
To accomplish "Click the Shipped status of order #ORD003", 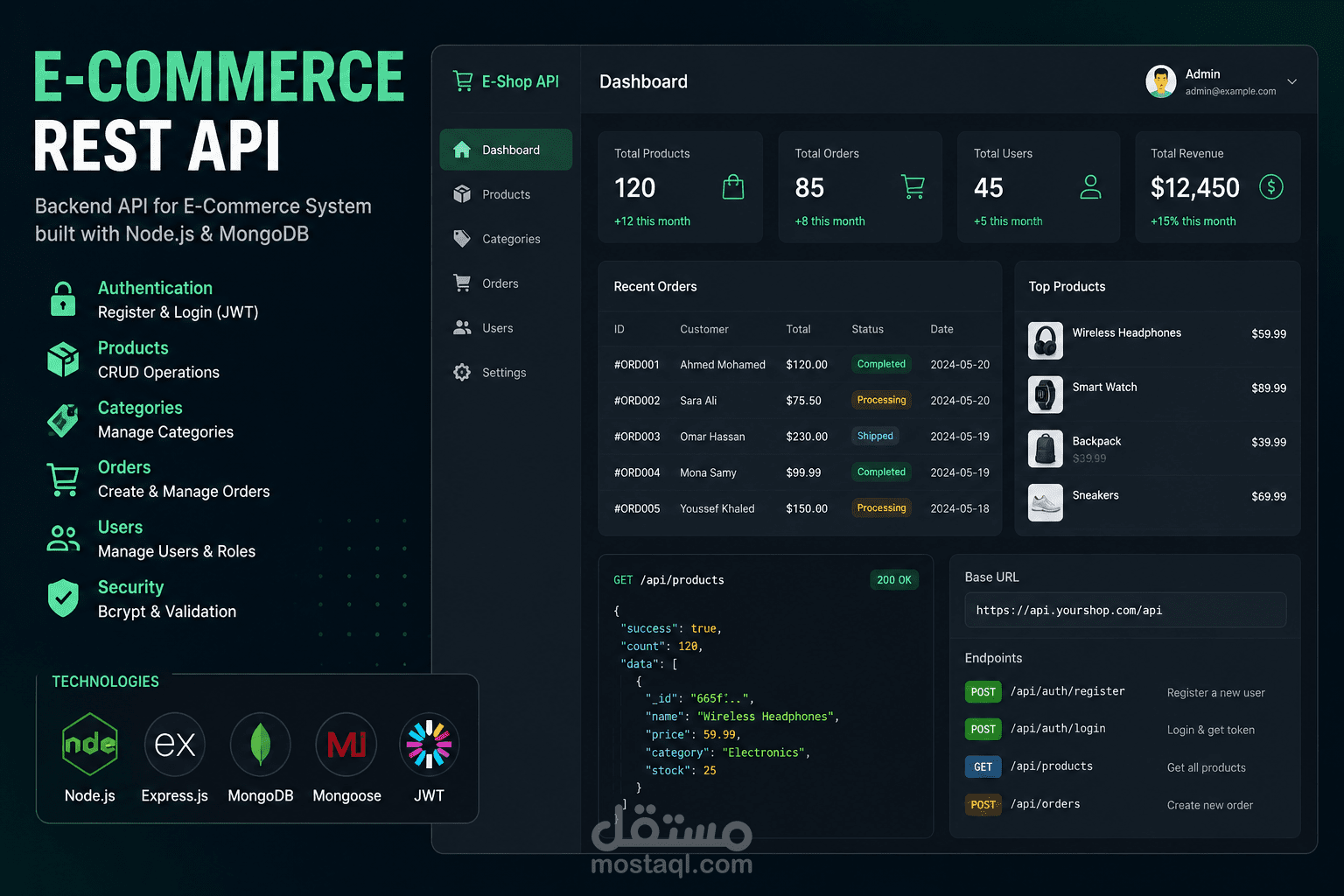I will (x=875, y=436).
